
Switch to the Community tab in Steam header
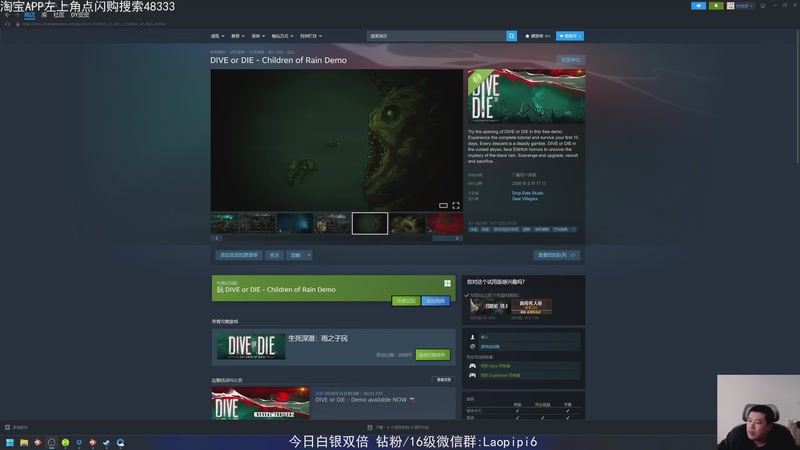pyautogui.click(x=59, y=15)
